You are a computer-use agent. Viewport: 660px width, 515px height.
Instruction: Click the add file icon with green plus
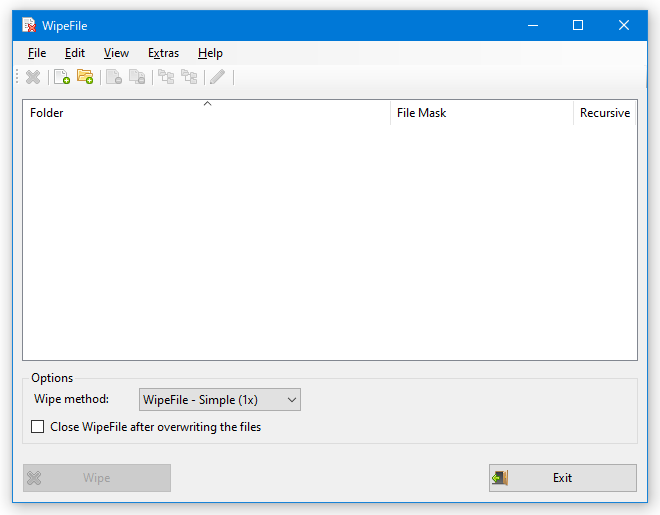[62, 77]
